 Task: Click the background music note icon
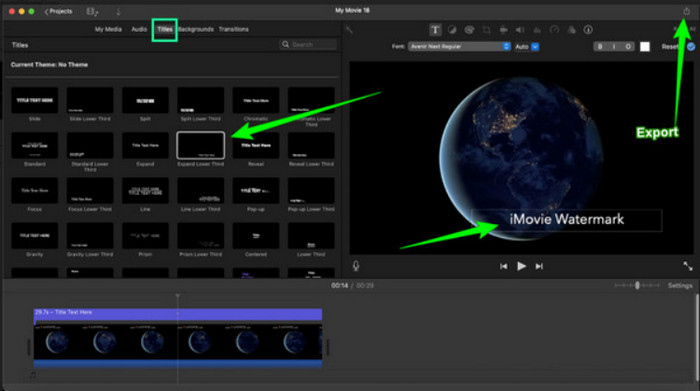pyautogui.click(x=33, y=375)
